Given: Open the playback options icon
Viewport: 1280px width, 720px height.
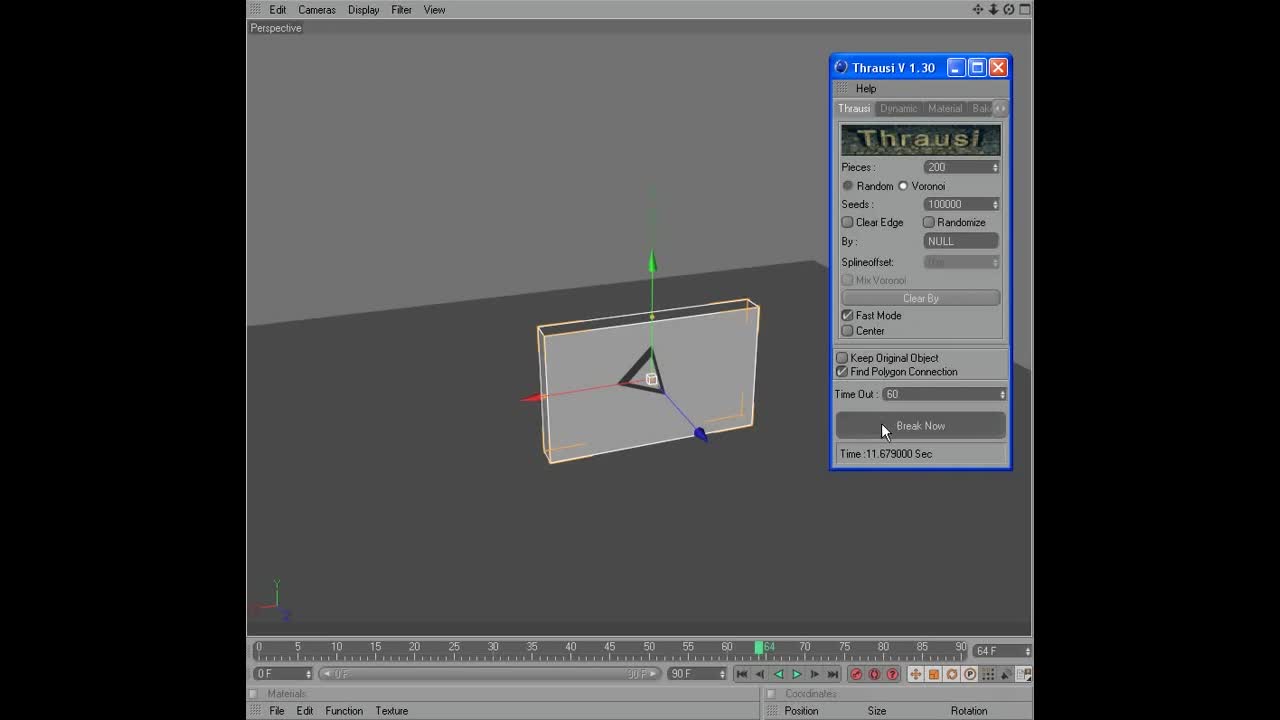Looking at the screenshot, I should tap(1025, 674).
